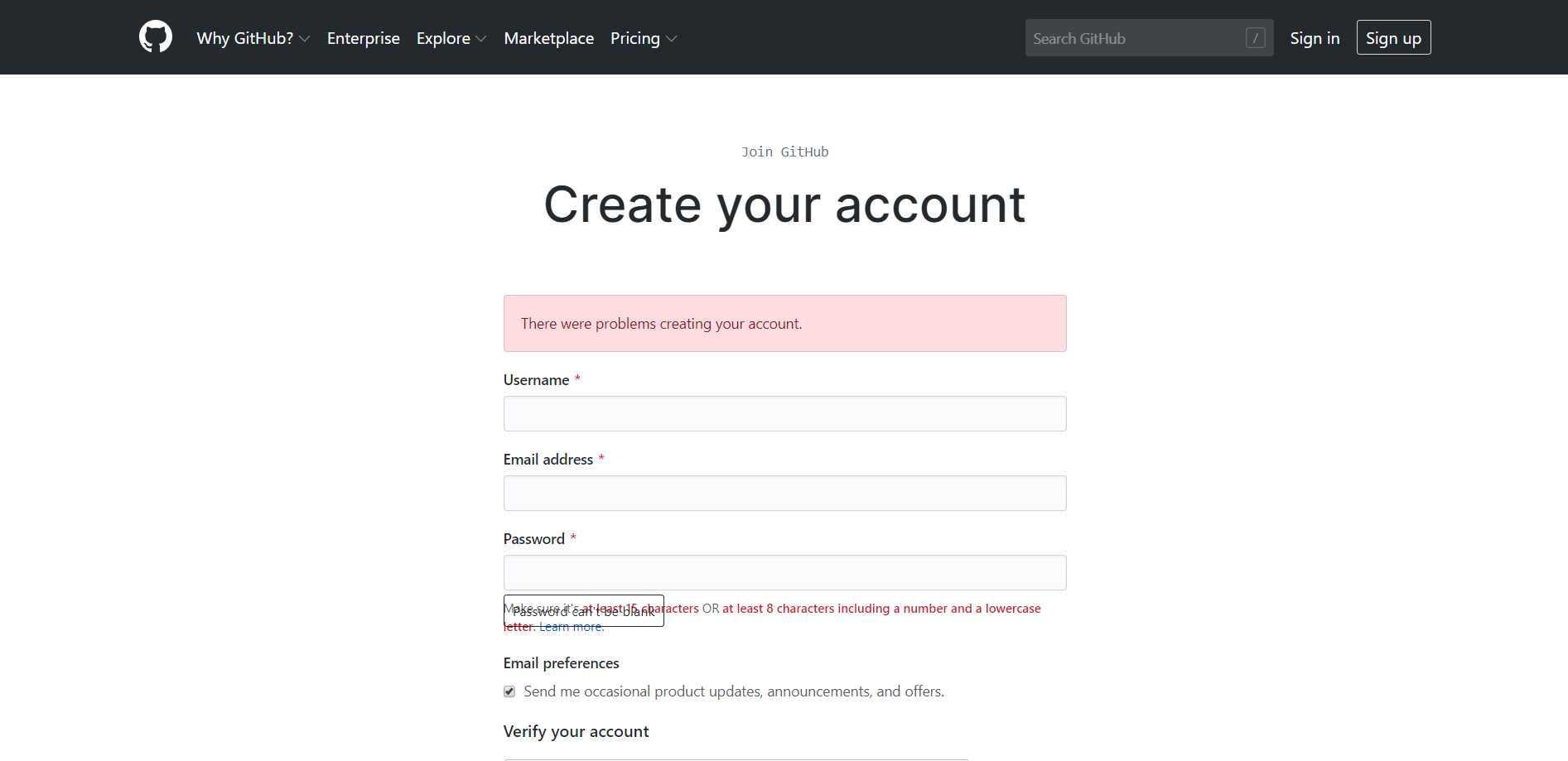Viewport: 1568px width, 761px height.
Task: Click the chevron arrow beside Explore
Action: (x=481, y=39)
